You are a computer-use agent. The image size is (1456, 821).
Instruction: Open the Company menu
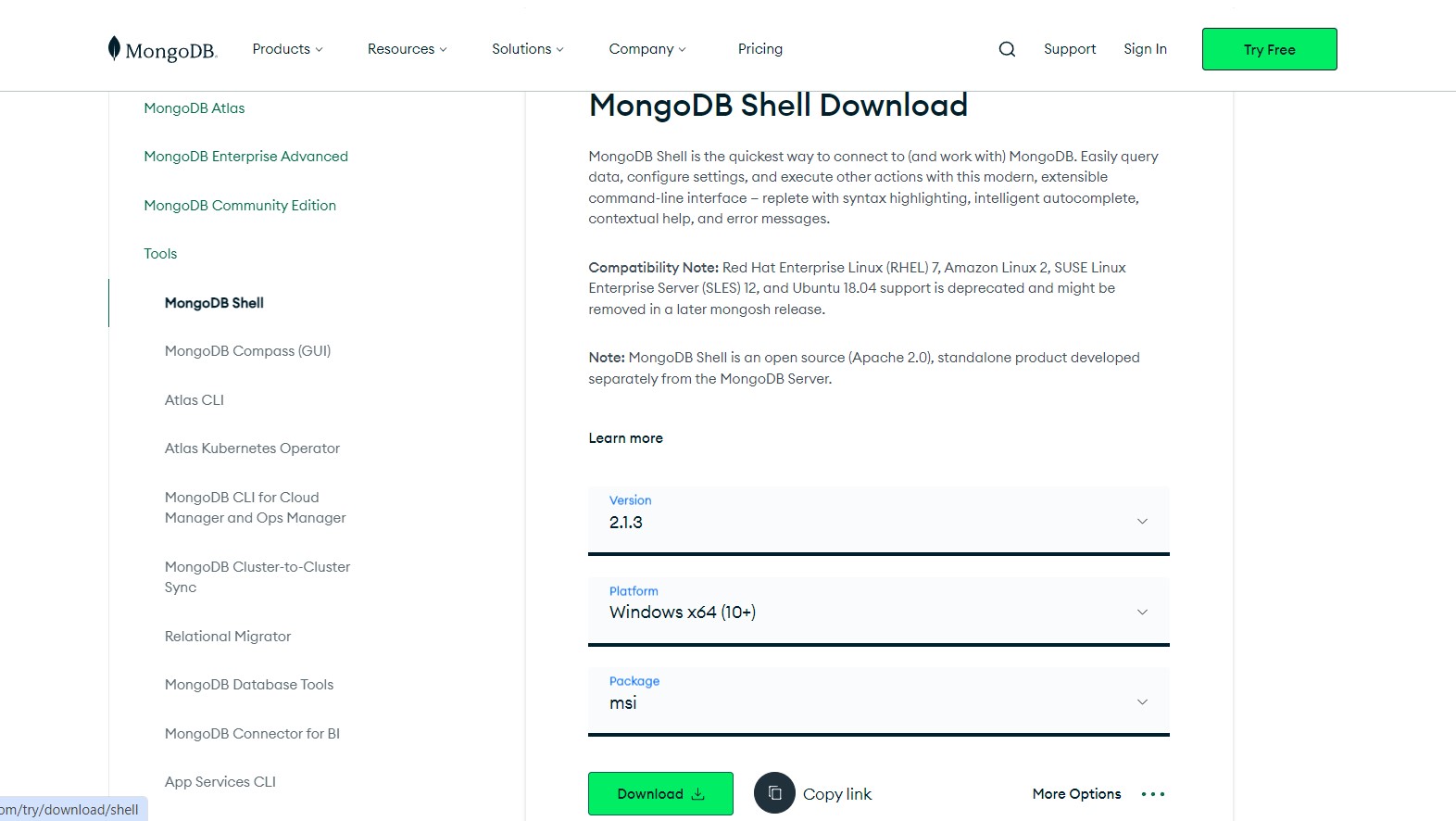coord(646,49)
